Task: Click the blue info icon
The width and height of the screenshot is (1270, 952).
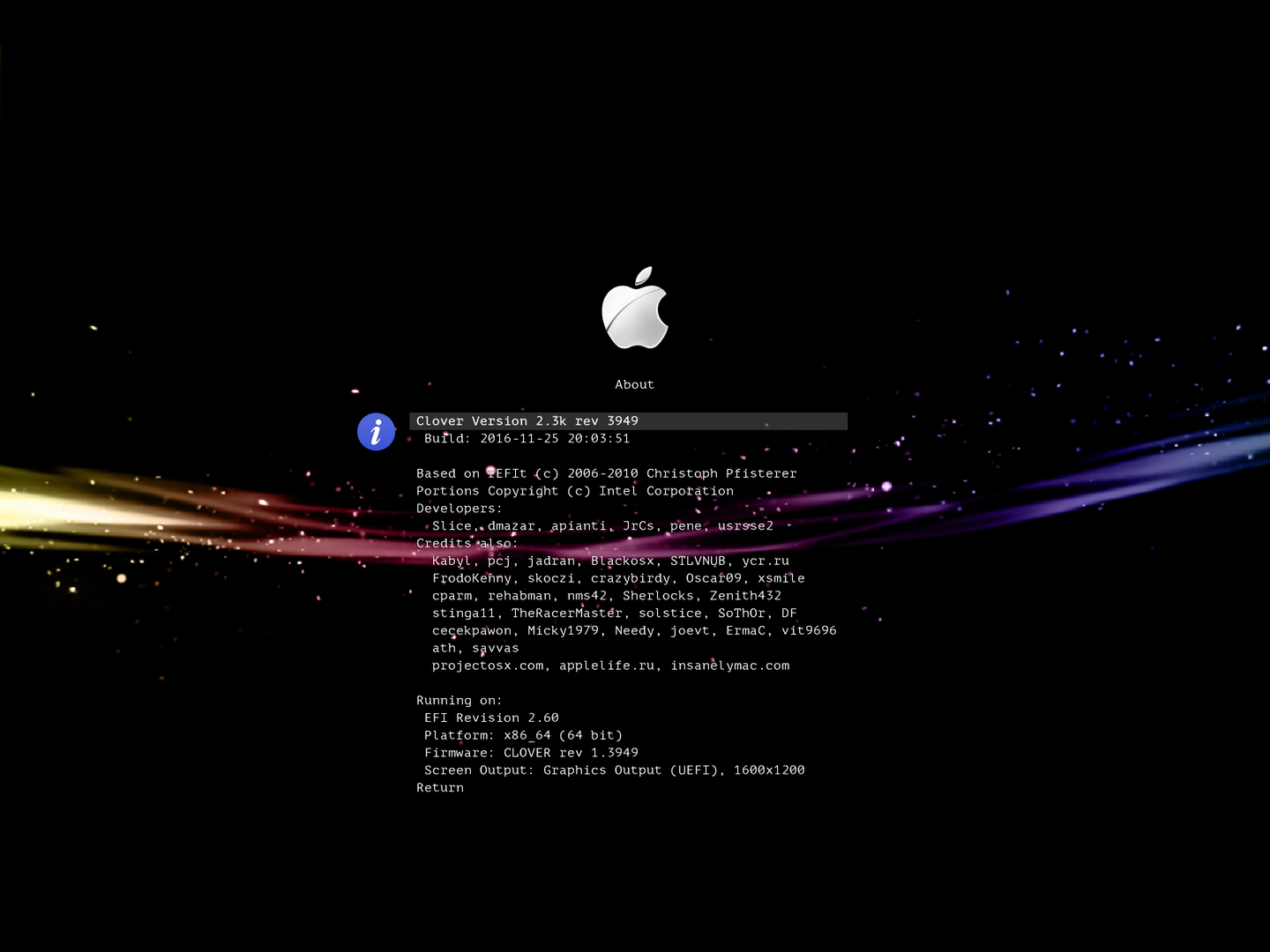Action: point(376,432)
